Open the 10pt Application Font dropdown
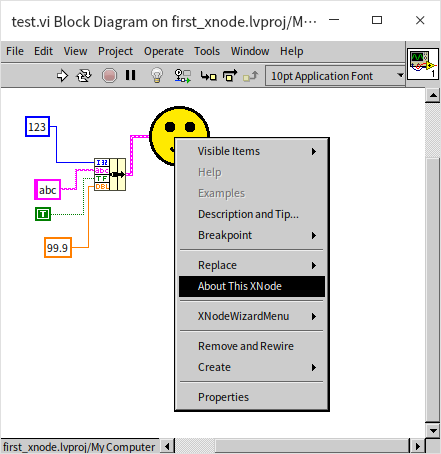441x454 pixels. [x=335, y=76]
